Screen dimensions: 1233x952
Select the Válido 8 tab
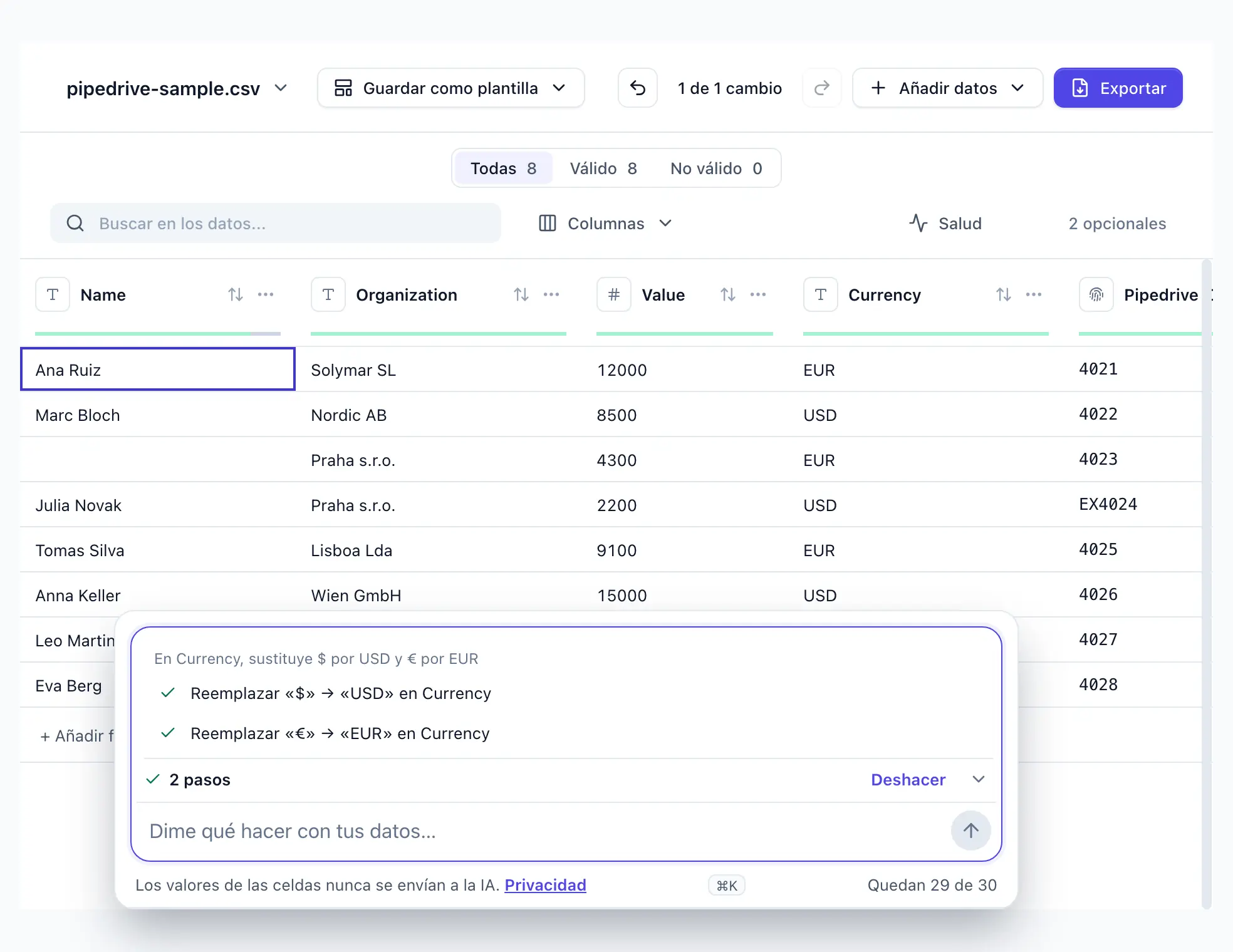(x=603, y=168)
